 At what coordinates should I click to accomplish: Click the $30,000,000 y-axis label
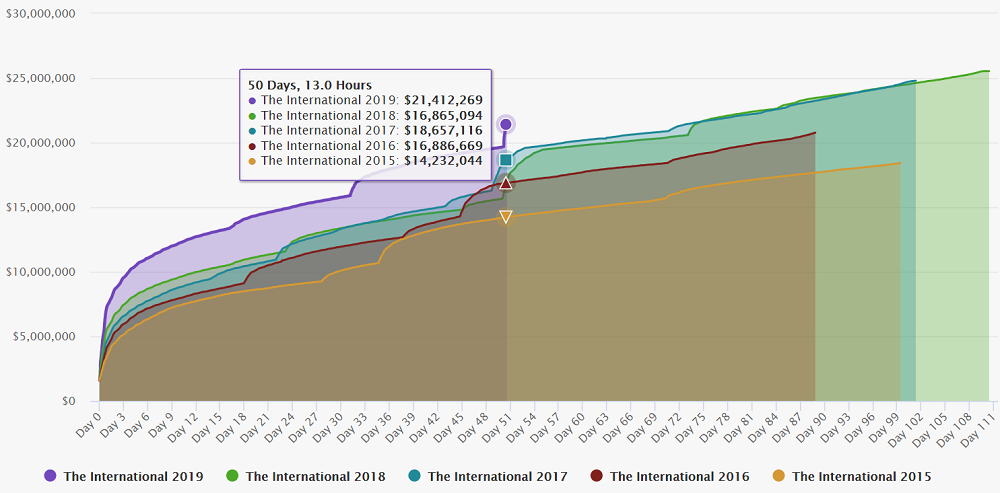click(40, 13)
